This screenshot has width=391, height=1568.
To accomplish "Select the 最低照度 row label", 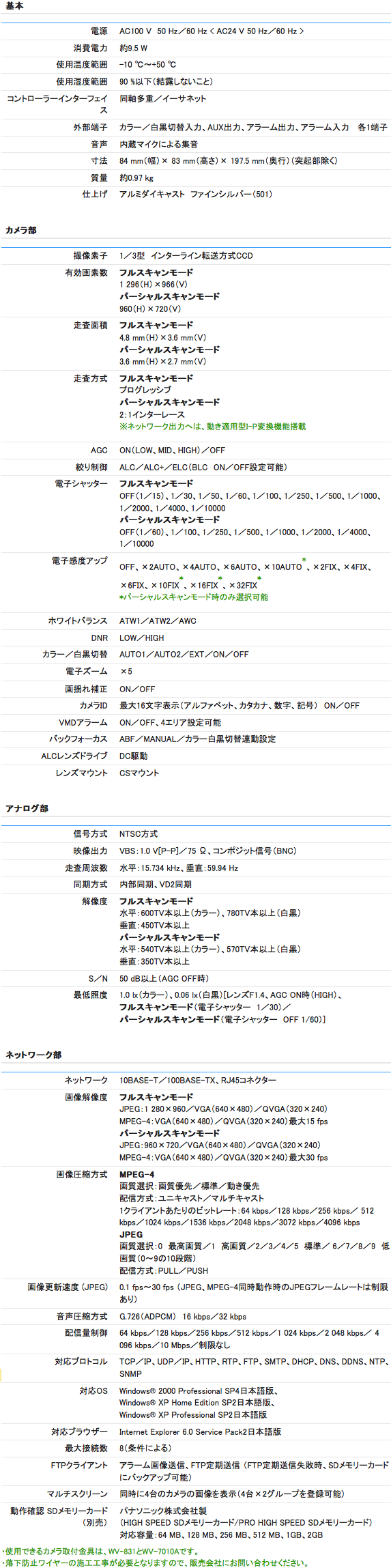I will [91, 995].
